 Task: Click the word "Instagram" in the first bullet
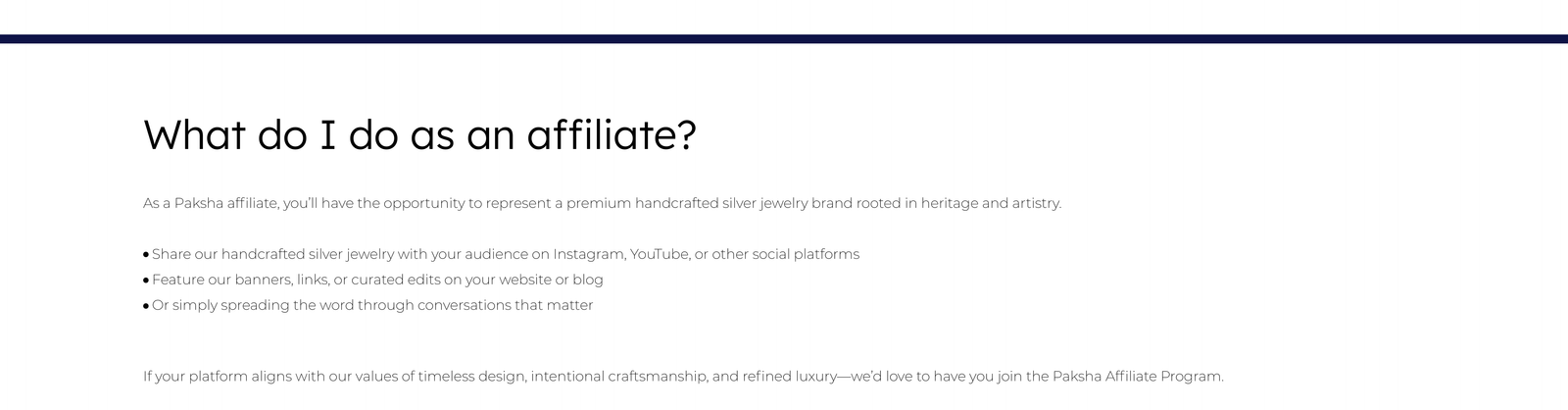coord(588,254)
